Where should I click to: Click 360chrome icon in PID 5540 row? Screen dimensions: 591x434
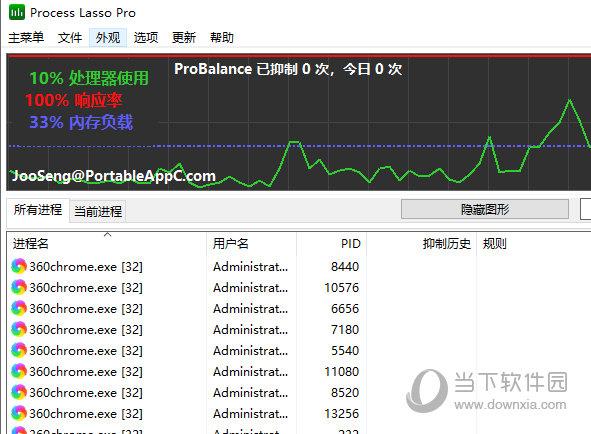19,350
